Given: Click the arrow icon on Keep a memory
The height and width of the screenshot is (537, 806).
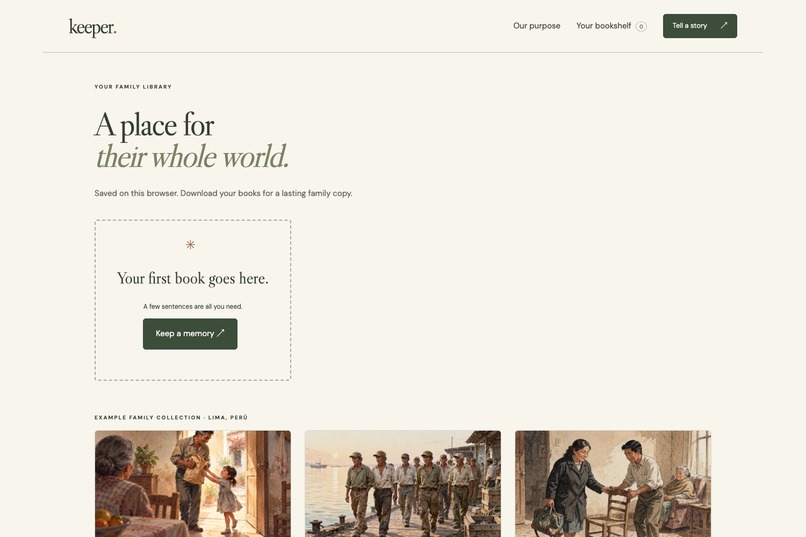Looking at the screenshot, I should pos(221,333).
